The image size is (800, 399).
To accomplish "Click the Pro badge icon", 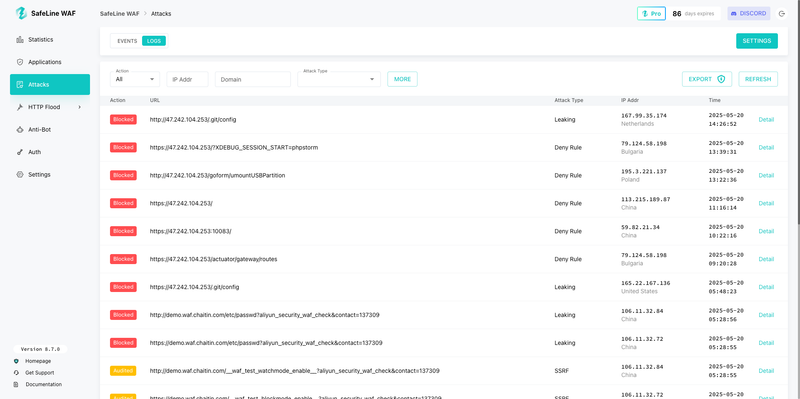I will pos(645,14).
